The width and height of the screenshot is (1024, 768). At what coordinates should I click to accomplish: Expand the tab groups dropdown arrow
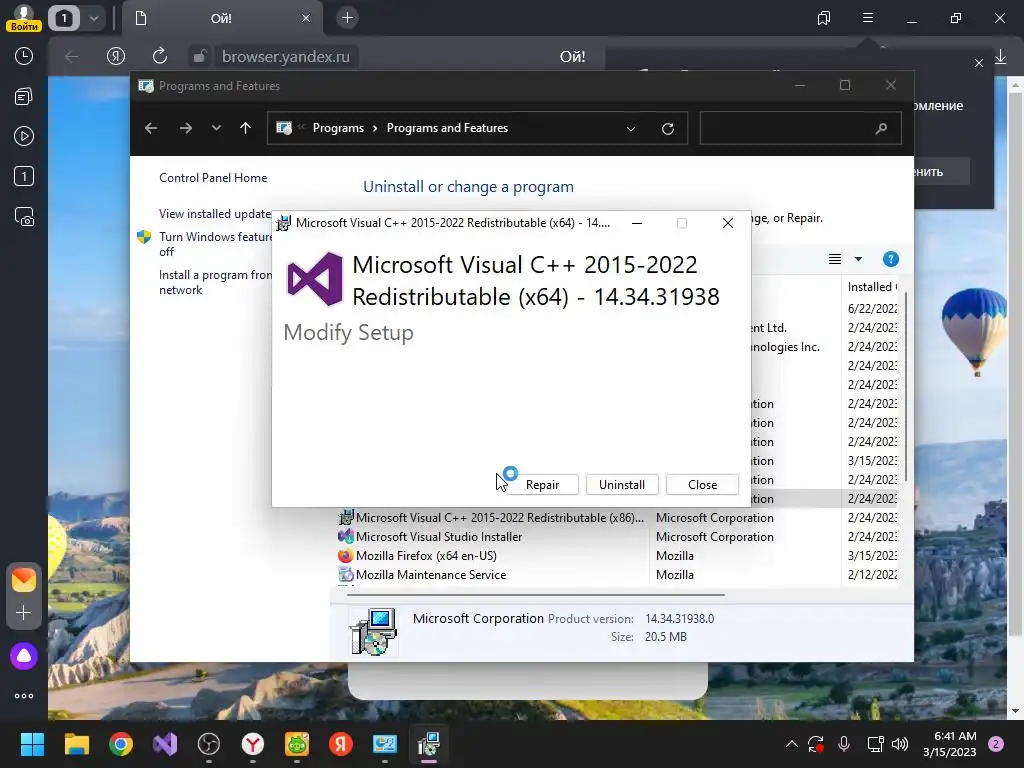94,18
